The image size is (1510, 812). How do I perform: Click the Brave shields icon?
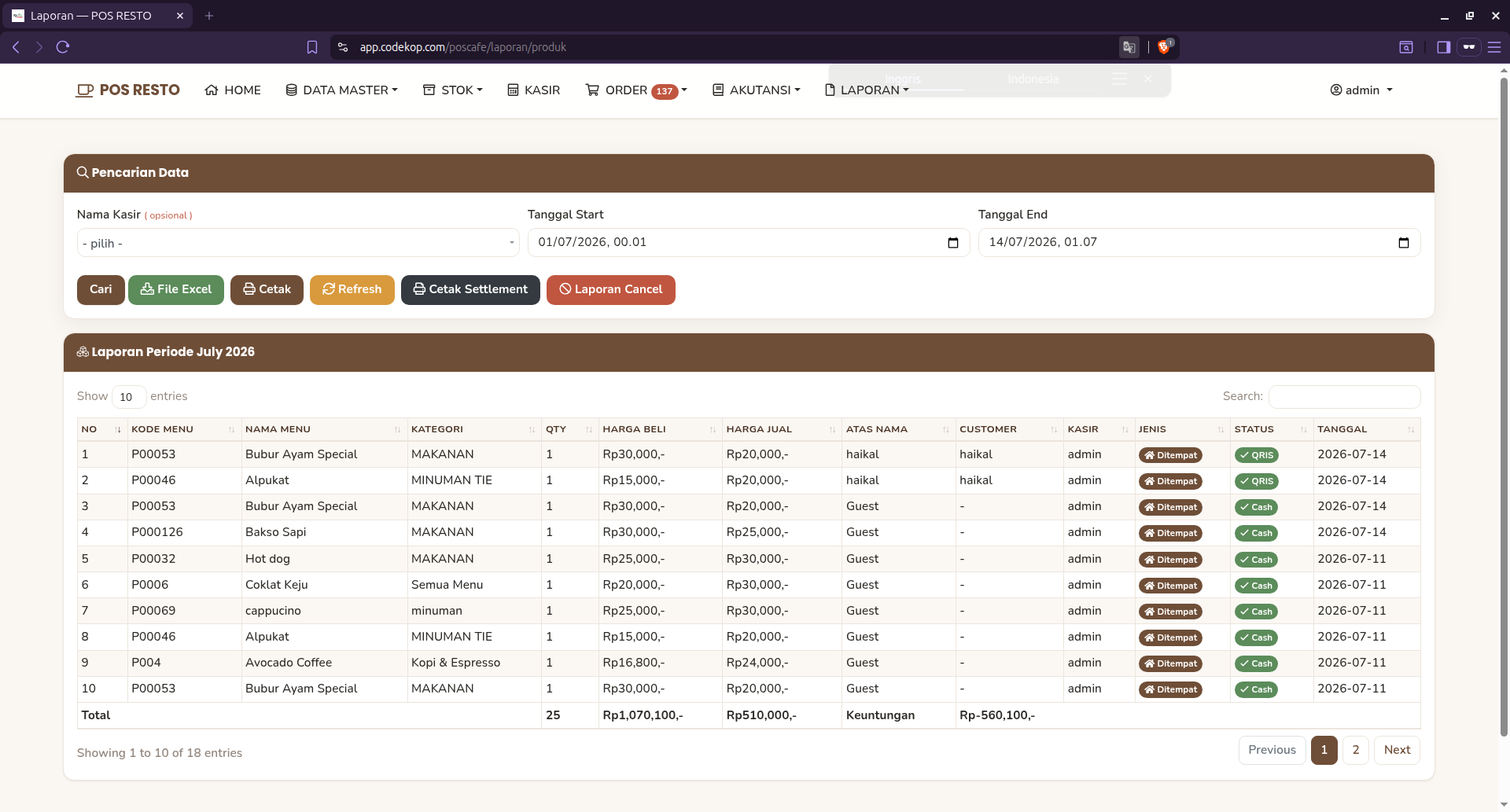[x=1165, y=47]
